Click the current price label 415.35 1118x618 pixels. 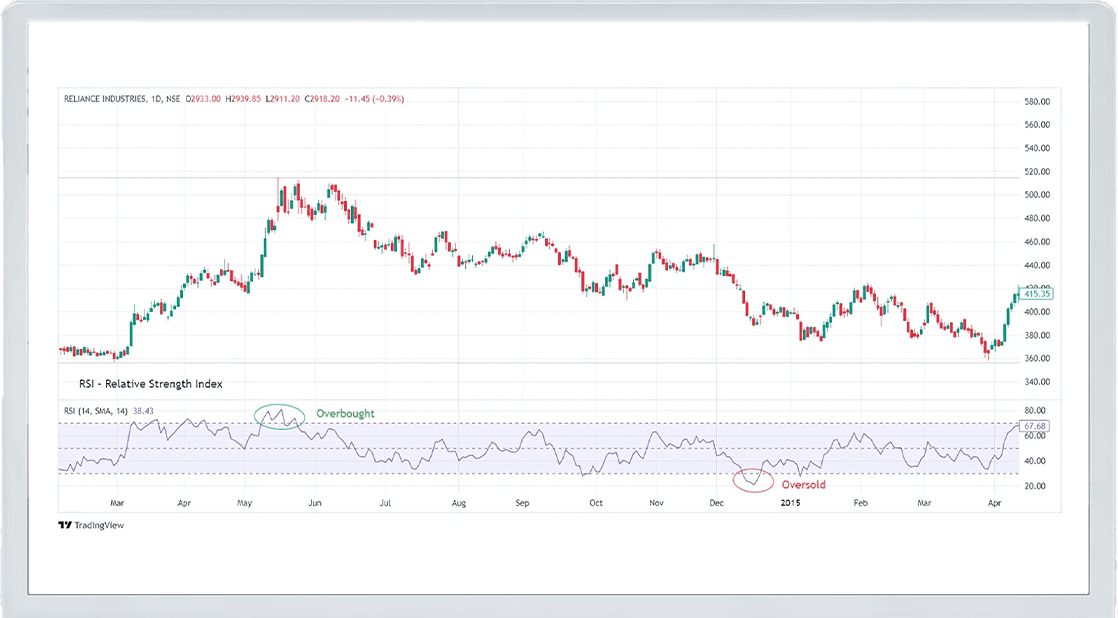click(x=1037, y=294)
